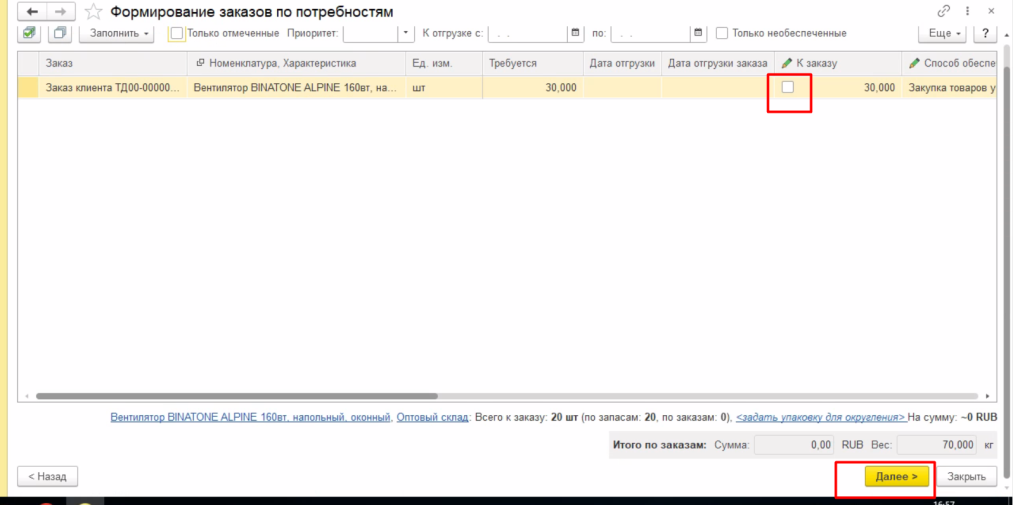1013x505 pixels.
Task: Copy link to form via chain icon
Action: point(943,11)
